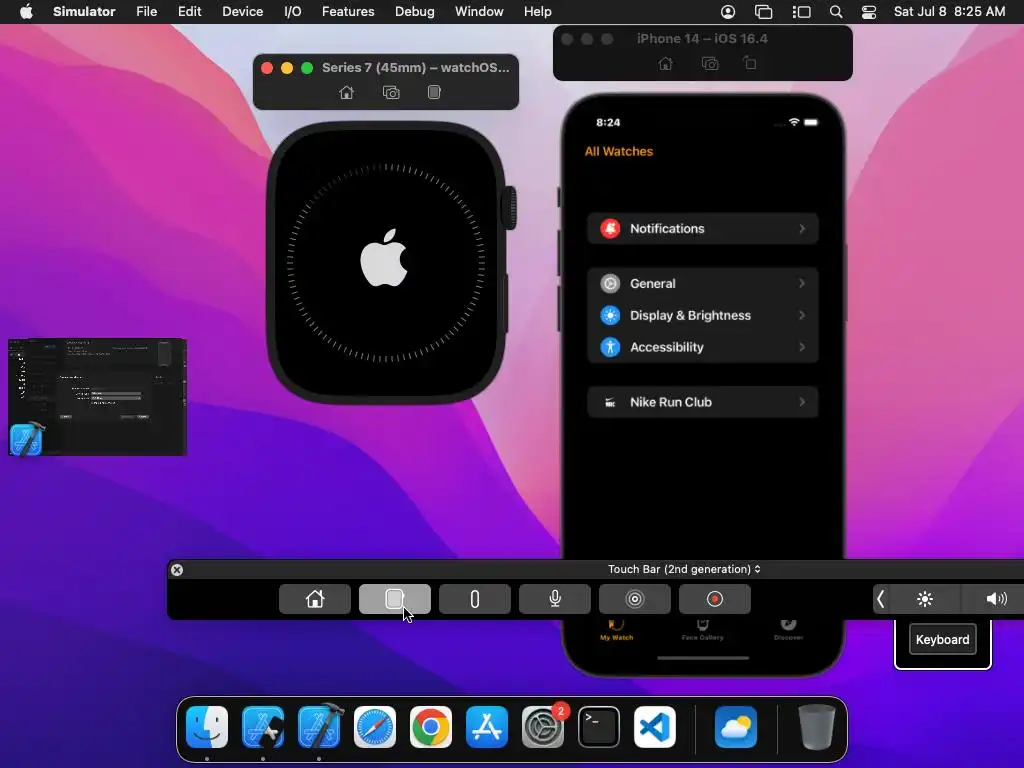
Task: Tap the concentric circles button on the Touch Bar
Action: pyautogui.click(x=635, y=599)
